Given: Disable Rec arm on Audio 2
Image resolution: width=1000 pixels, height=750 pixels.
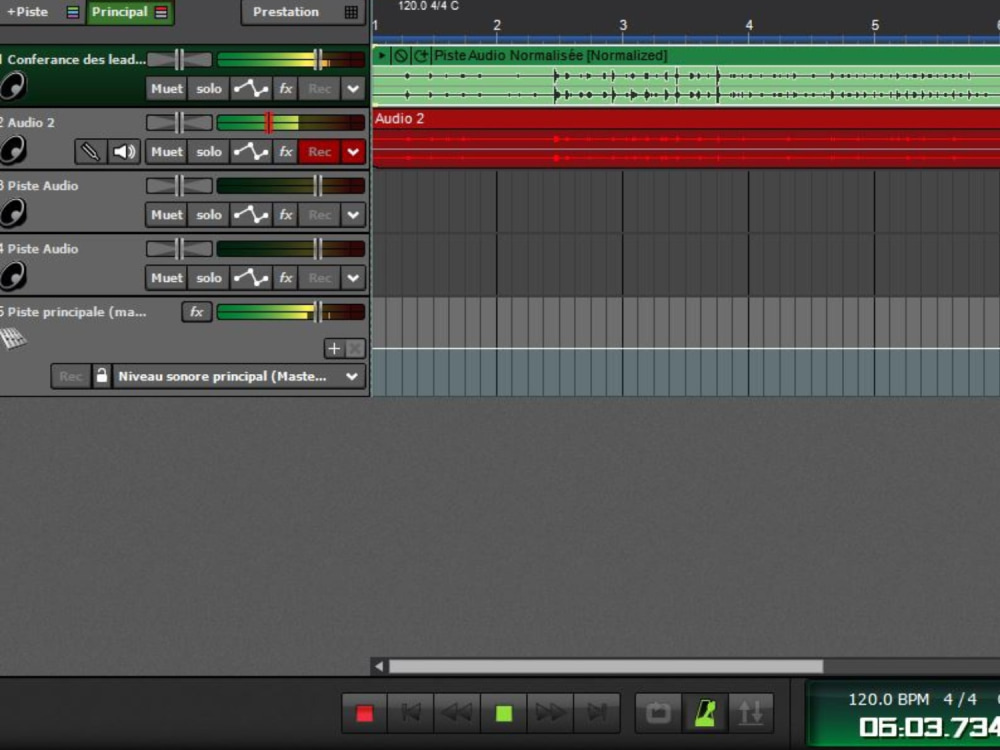Looking at the screenshot, I should tap(320, 152).
